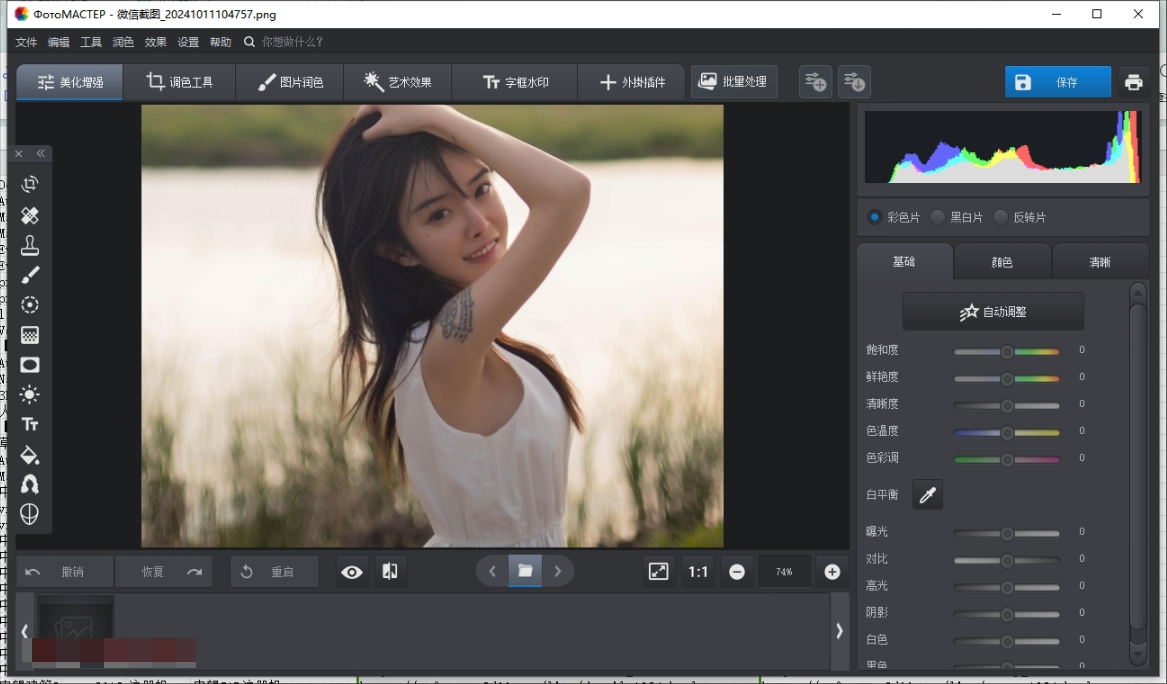The height and width of the screenshot is (684, 1167).
Task: Select the portrait head silhouette tool
Action: [x=30, y=485]
